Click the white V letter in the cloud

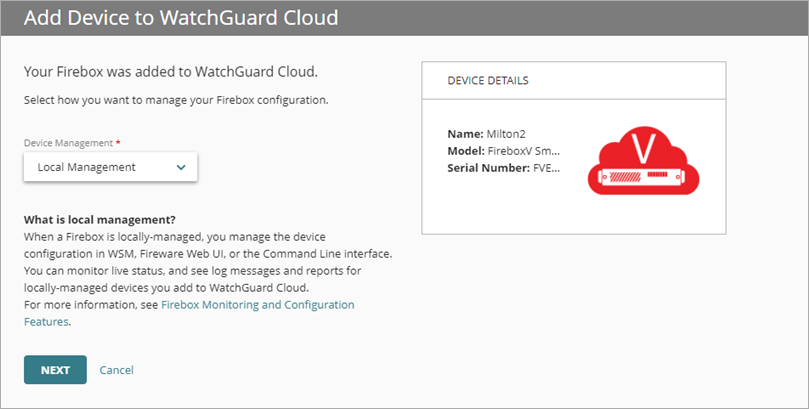pyautogui.click(x=645, y=150)
